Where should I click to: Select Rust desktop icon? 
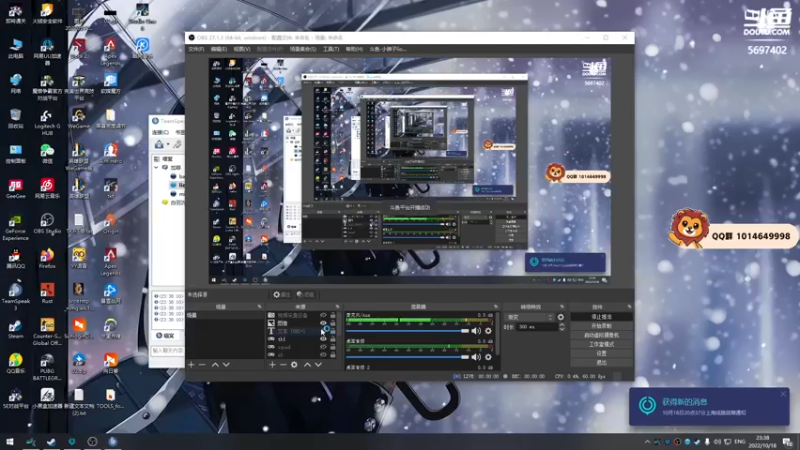pos(47,293)
